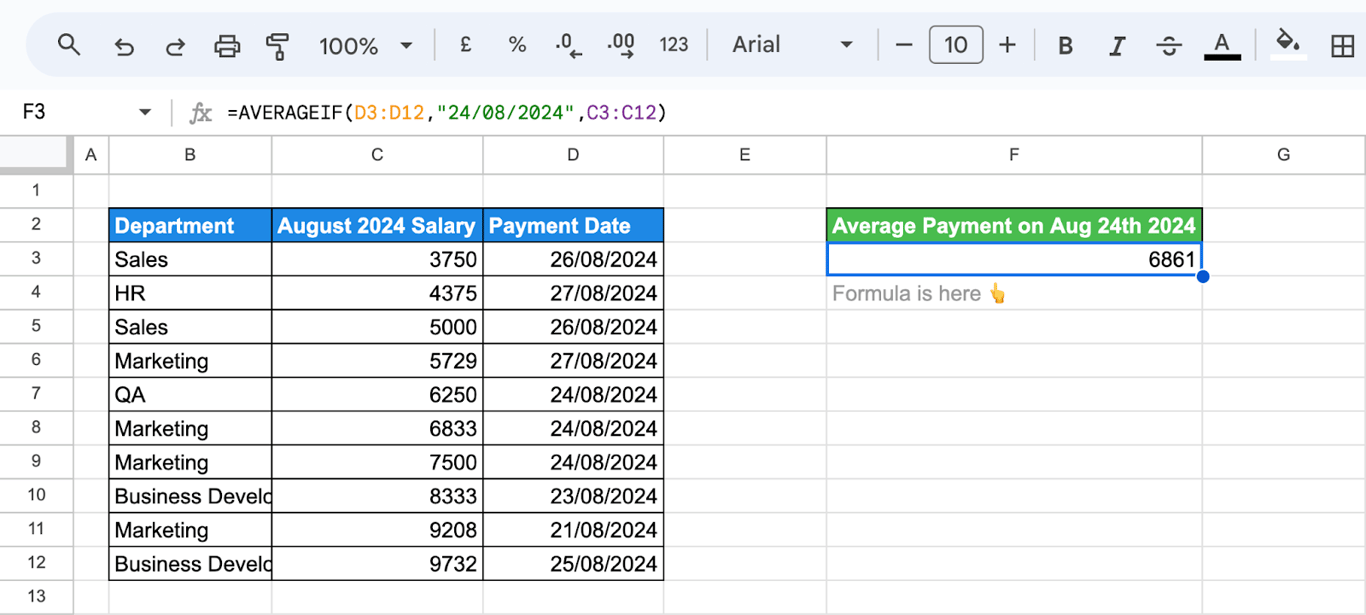The height and width of the screenshot is (615, 1366).
Task: Click the Payment Date header cell
Action: 573,225
